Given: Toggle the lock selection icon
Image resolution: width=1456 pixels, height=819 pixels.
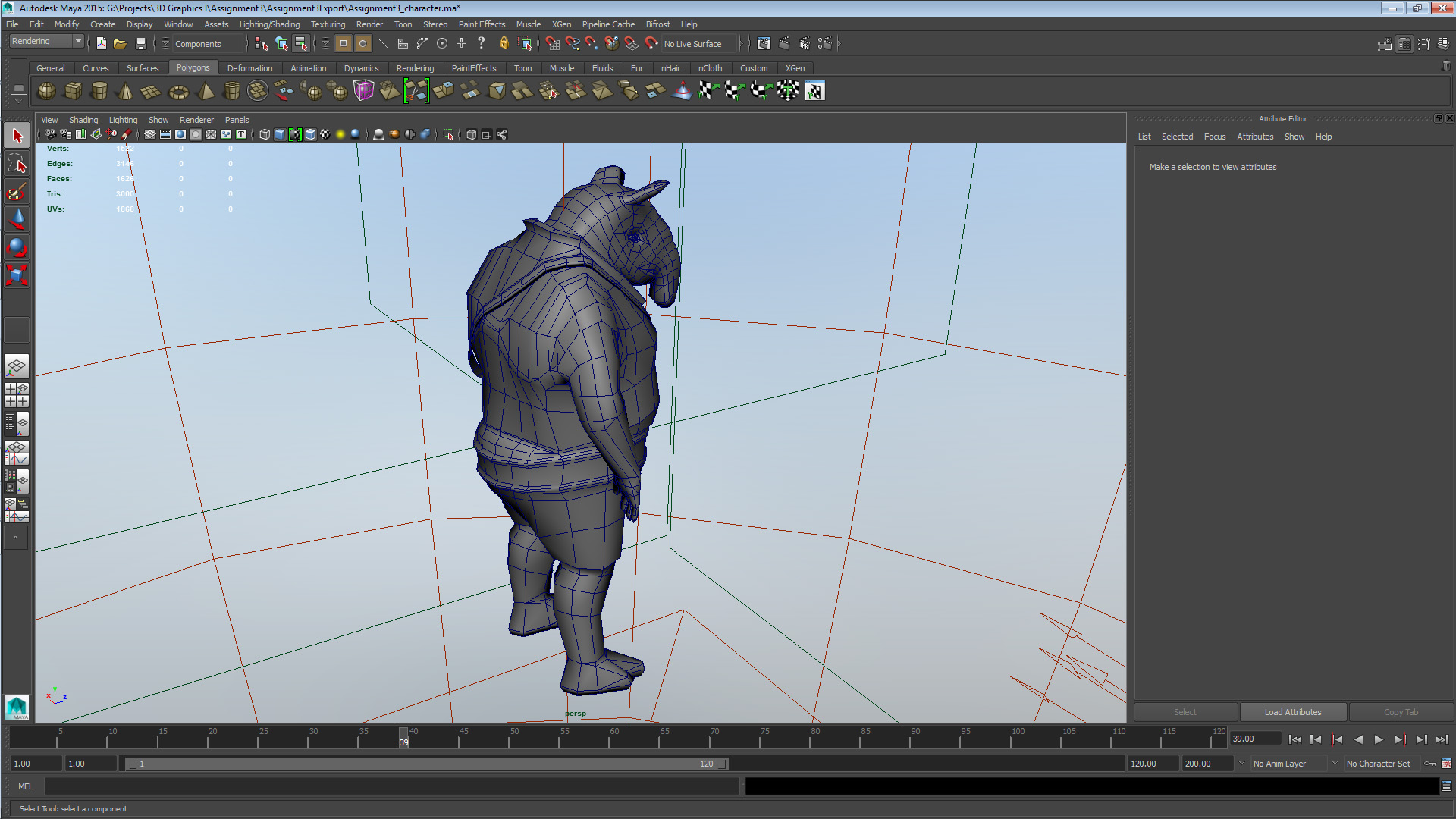Looking at the screenshot, I should 504,44.
